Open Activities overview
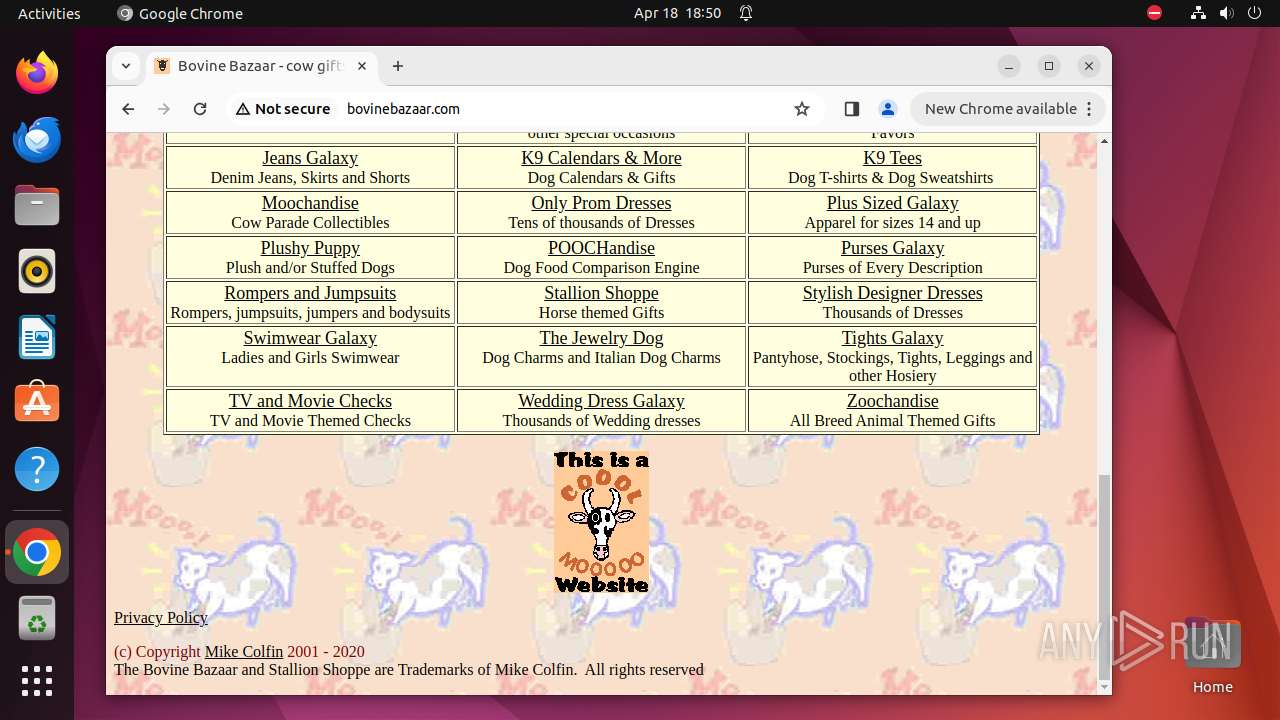The image size is (1280, 720). pyautogui.click(x=49, y=13)
